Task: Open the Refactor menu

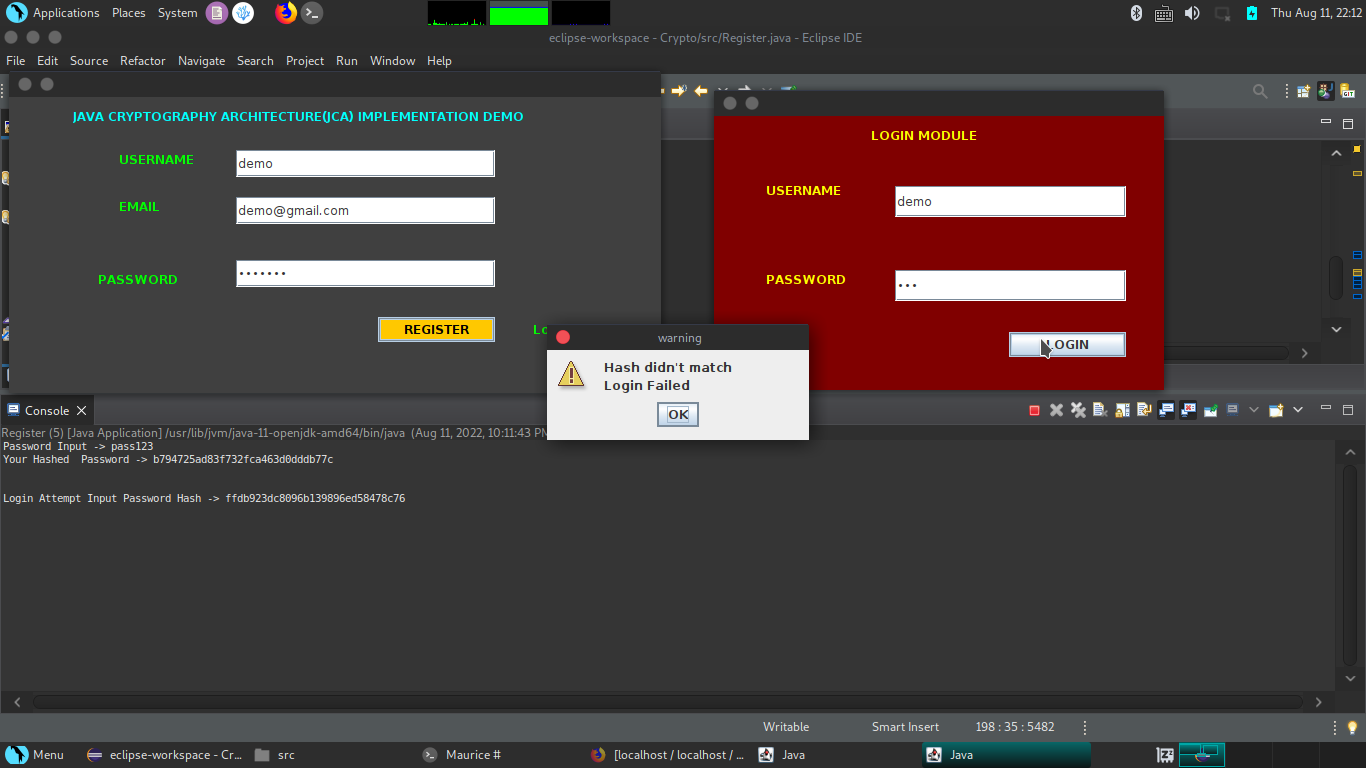Action: [143, 61]
